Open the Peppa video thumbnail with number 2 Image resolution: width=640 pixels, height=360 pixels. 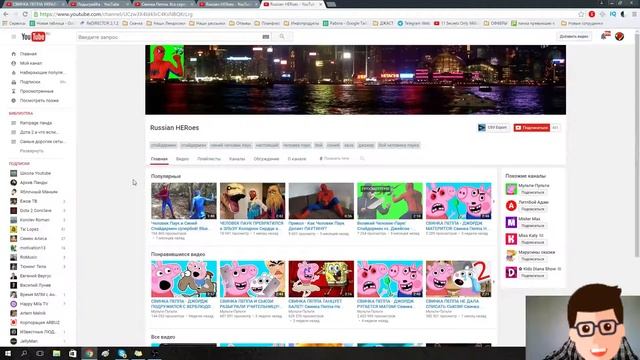point(458,279)
